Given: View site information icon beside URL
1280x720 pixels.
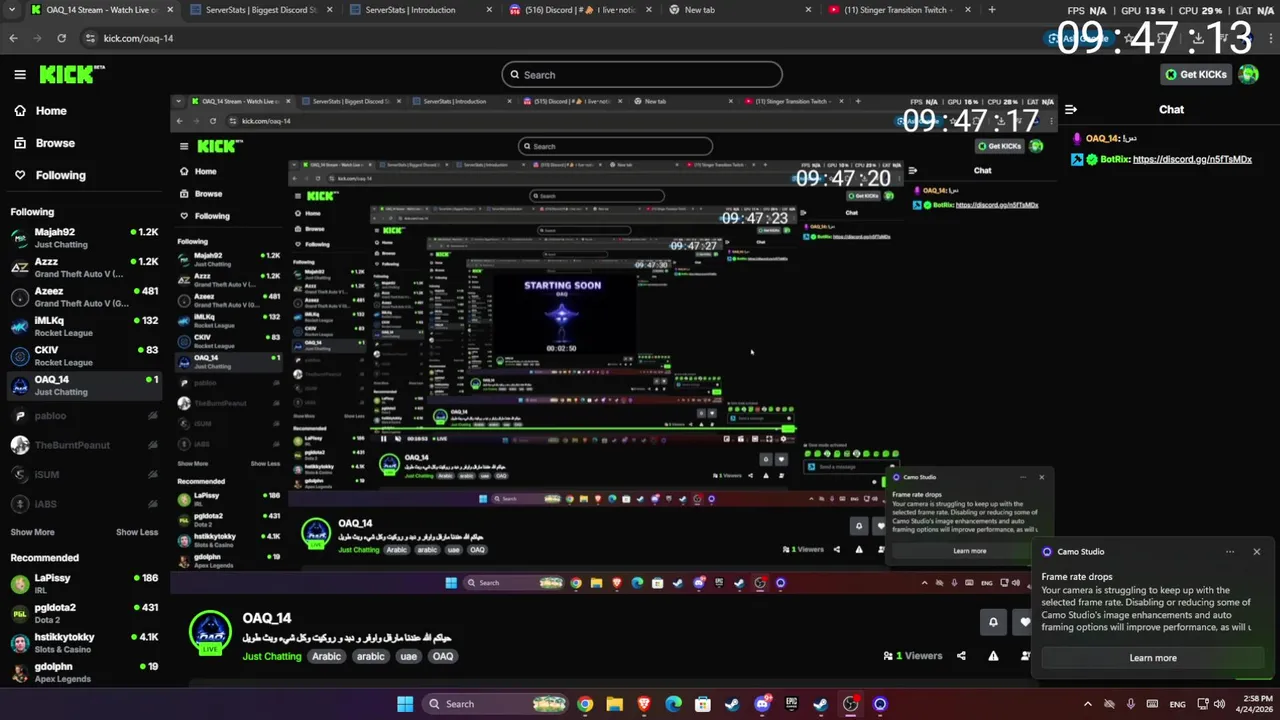Looking at the screenshot, I should point(90,38).
